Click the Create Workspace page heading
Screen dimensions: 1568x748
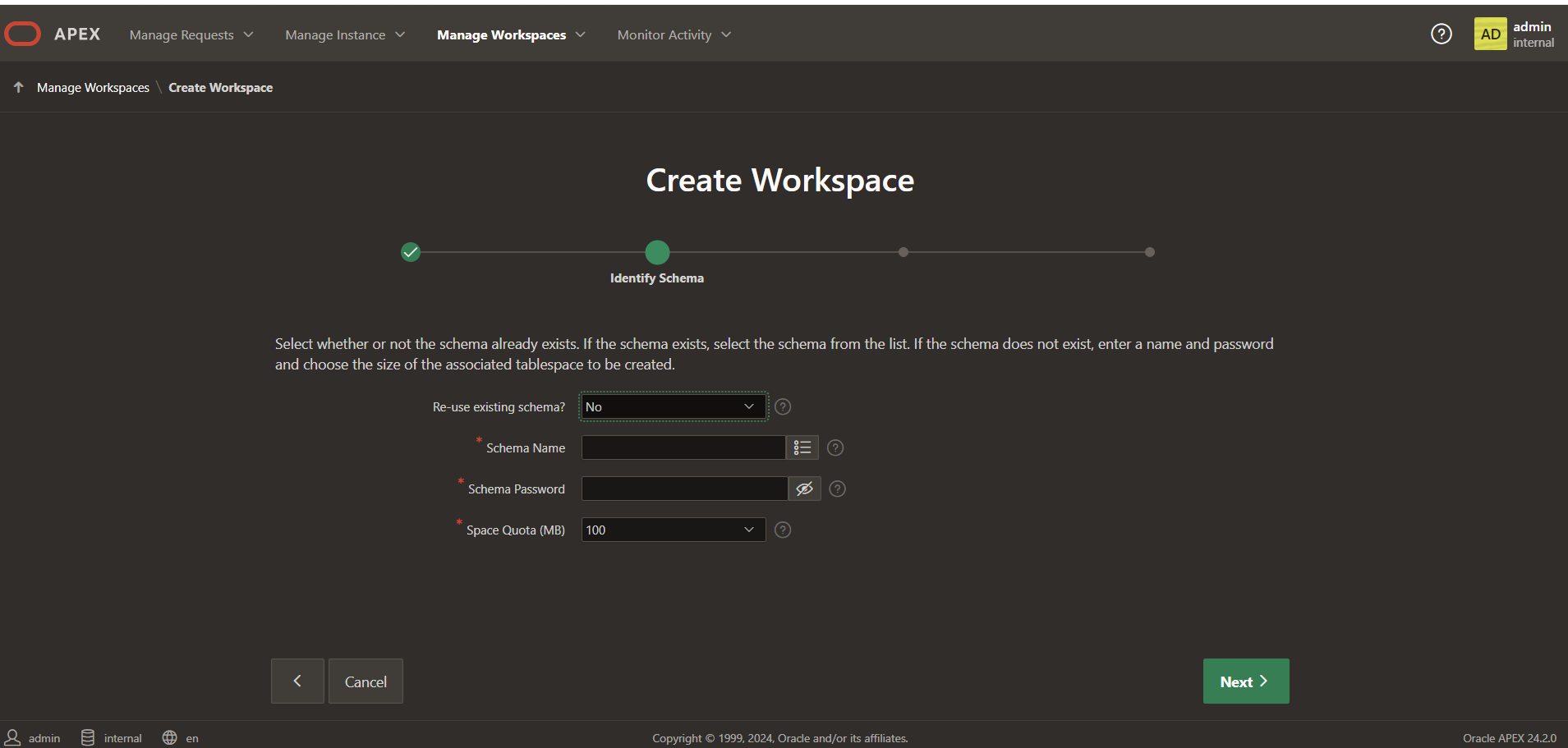pos(780,180)
